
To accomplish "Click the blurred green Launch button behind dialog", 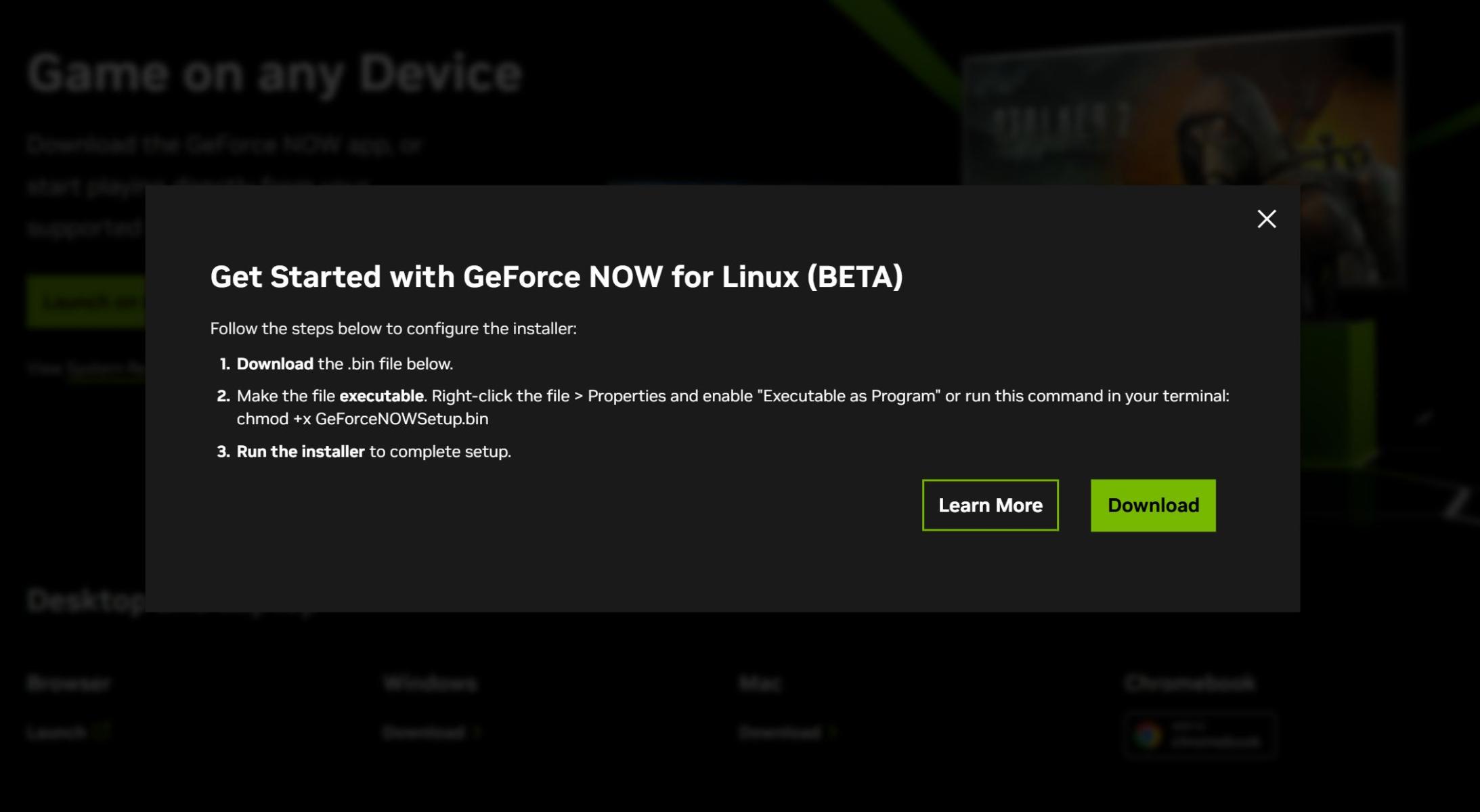I will pyautogui.click(x=86, y=302).
